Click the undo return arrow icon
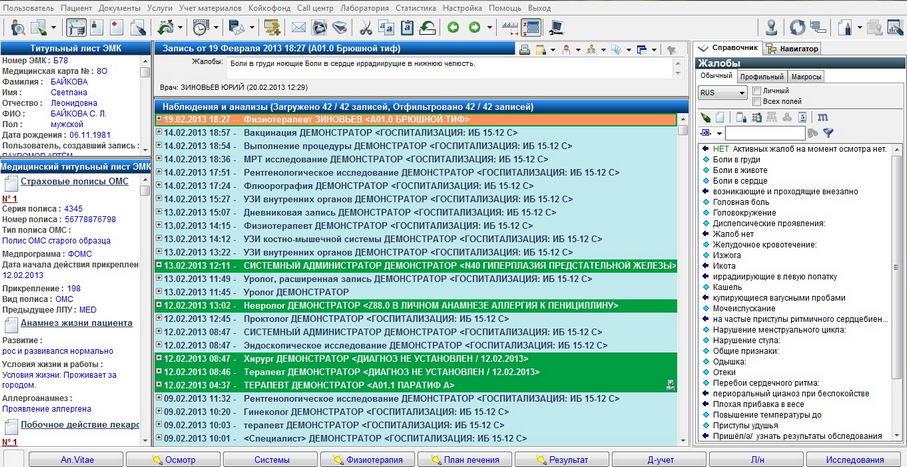 (427, 27)
